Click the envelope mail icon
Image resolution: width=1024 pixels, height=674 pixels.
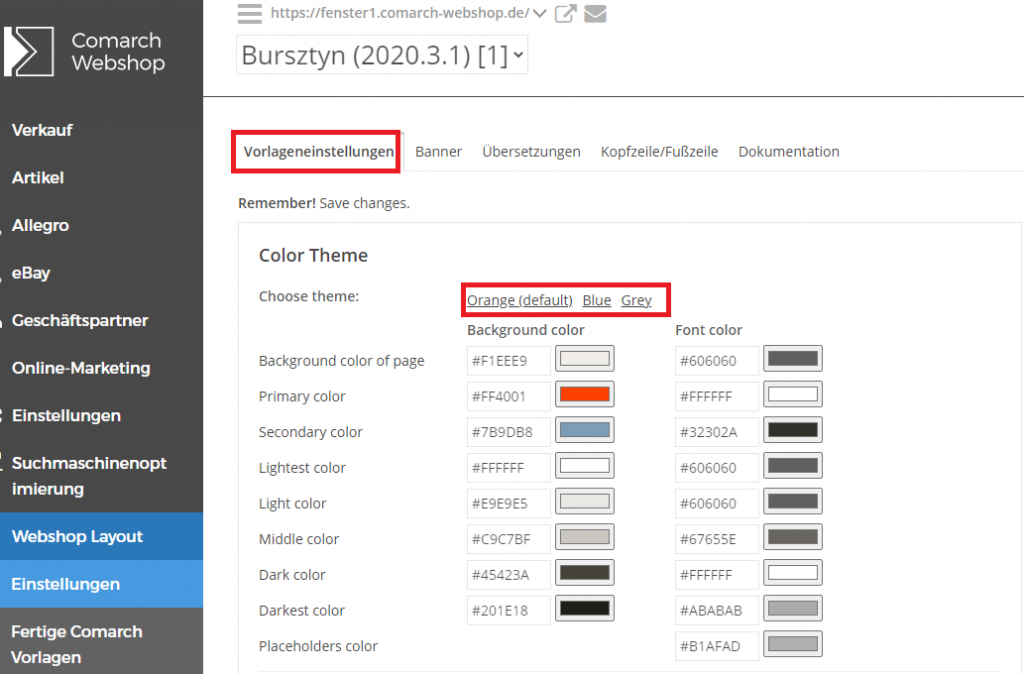point(595,13)
